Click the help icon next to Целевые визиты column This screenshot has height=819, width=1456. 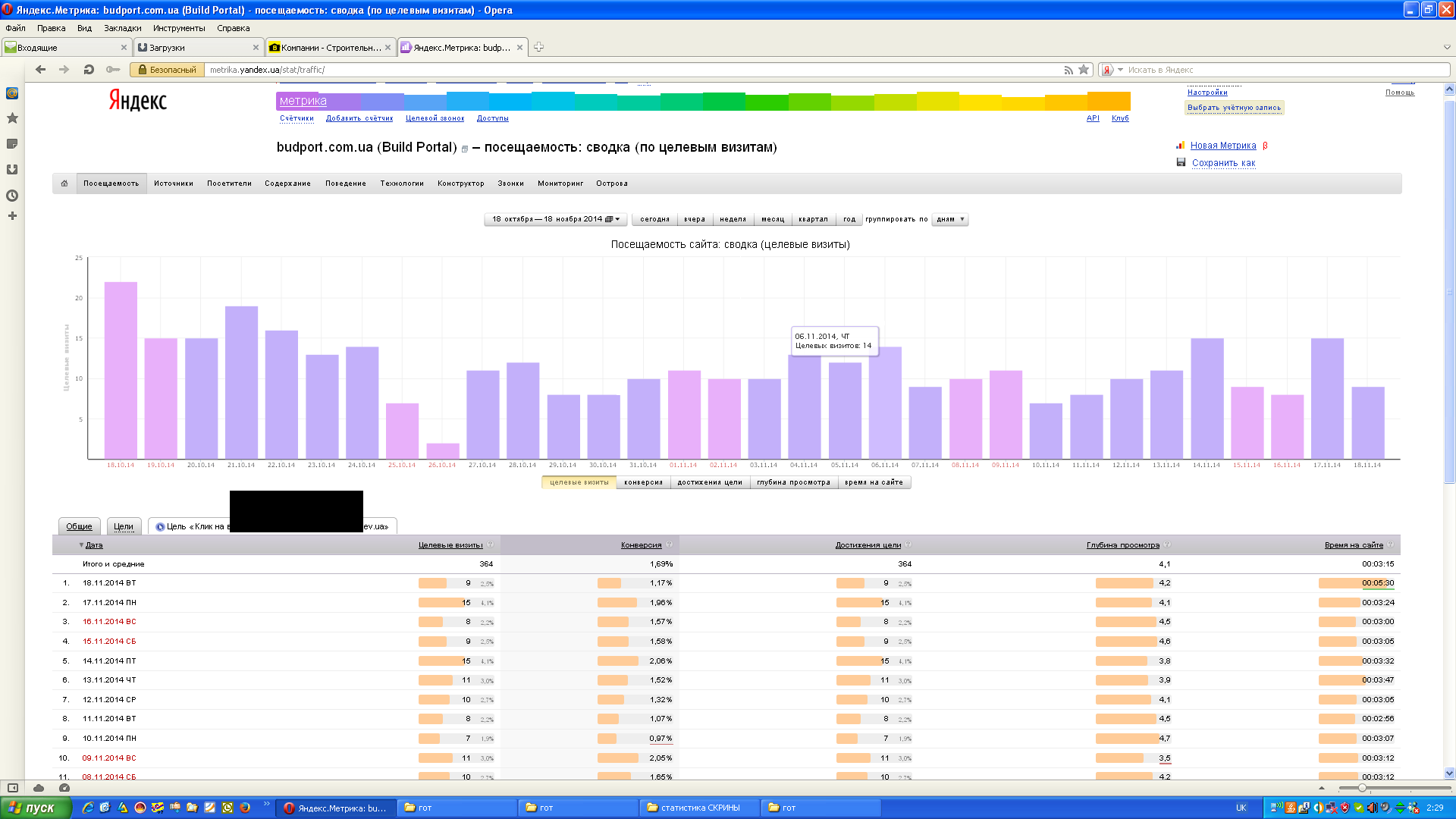tap(491, 544)
